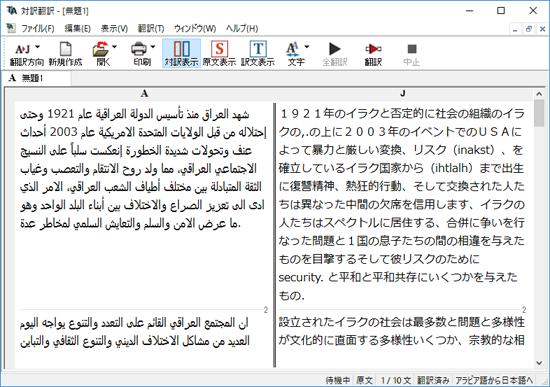This screenshot has height=387, width=550.
Task: Click the 印刷 printer icon
Action: [x=139, y=49]
